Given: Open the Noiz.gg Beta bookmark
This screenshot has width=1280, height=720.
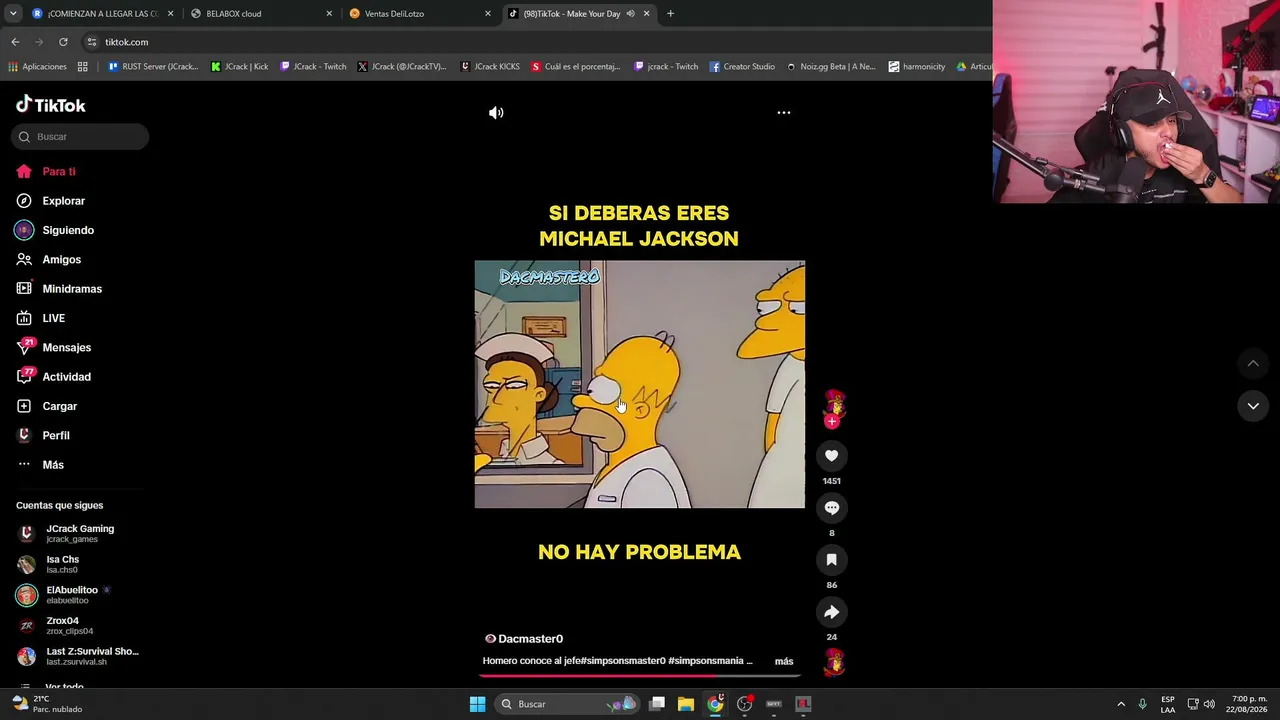Looking at the screenshot, I should (831, 67).
